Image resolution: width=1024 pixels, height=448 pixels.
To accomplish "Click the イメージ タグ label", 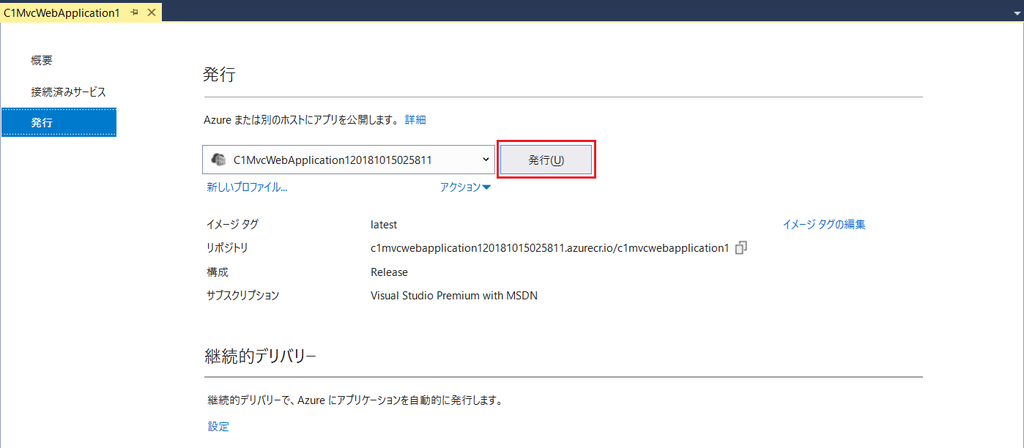I will (x=232, y=224).
